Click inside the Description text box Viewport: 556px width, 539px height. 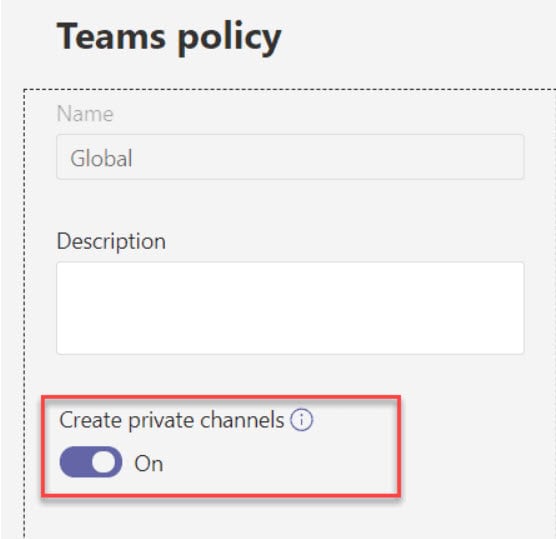[x=290, y=308]
